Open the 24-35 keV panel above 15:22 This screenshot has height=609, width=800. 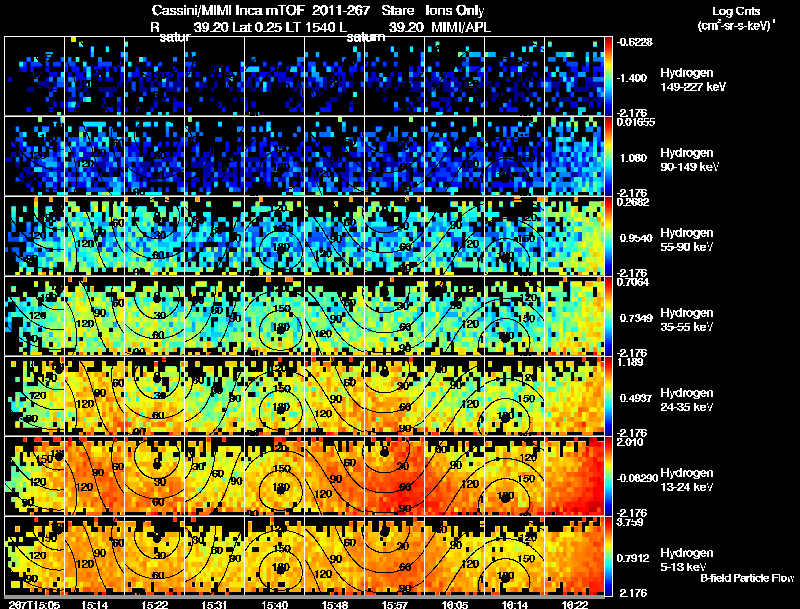point(154,396)
